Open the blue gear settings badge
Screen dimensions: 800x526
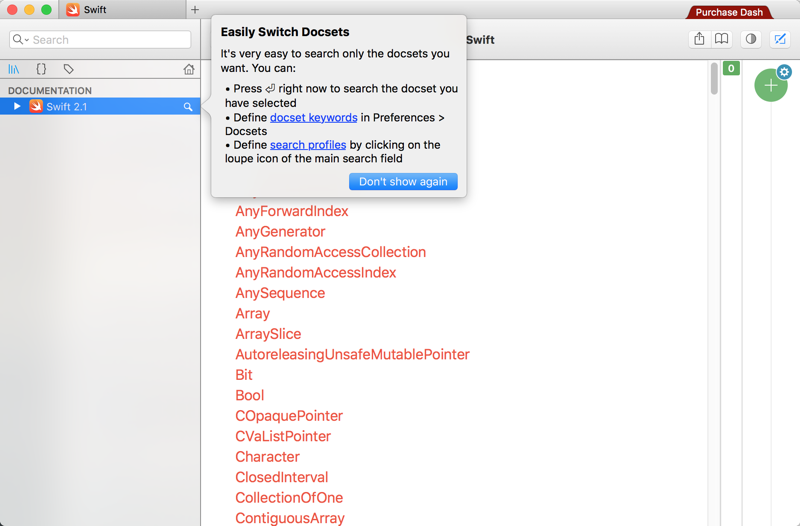pyautogui.click(x=784, y=72)
